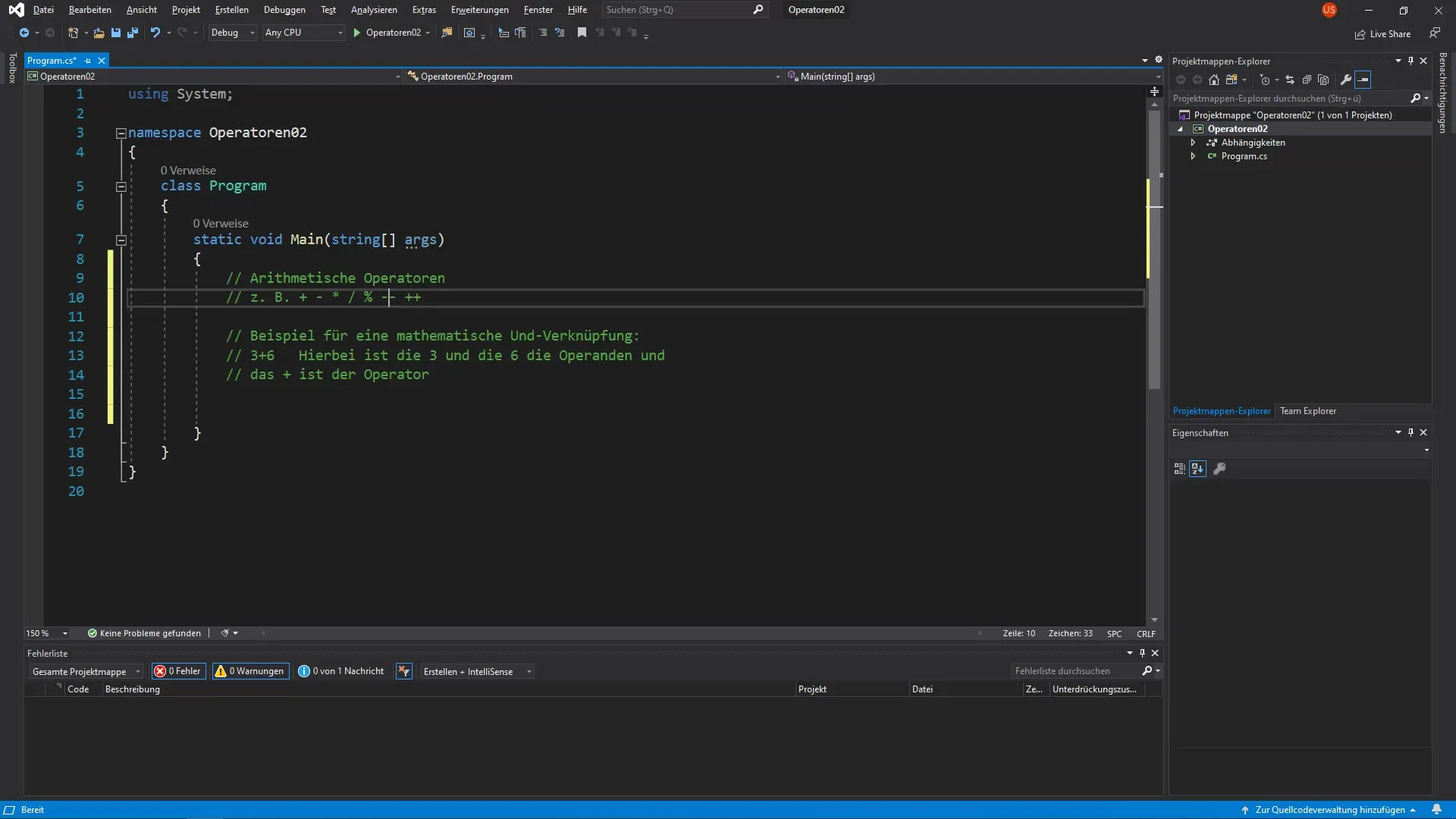The image size is (1456, 819).
Task: Open the Datei menu
Action: coord(43,10)
